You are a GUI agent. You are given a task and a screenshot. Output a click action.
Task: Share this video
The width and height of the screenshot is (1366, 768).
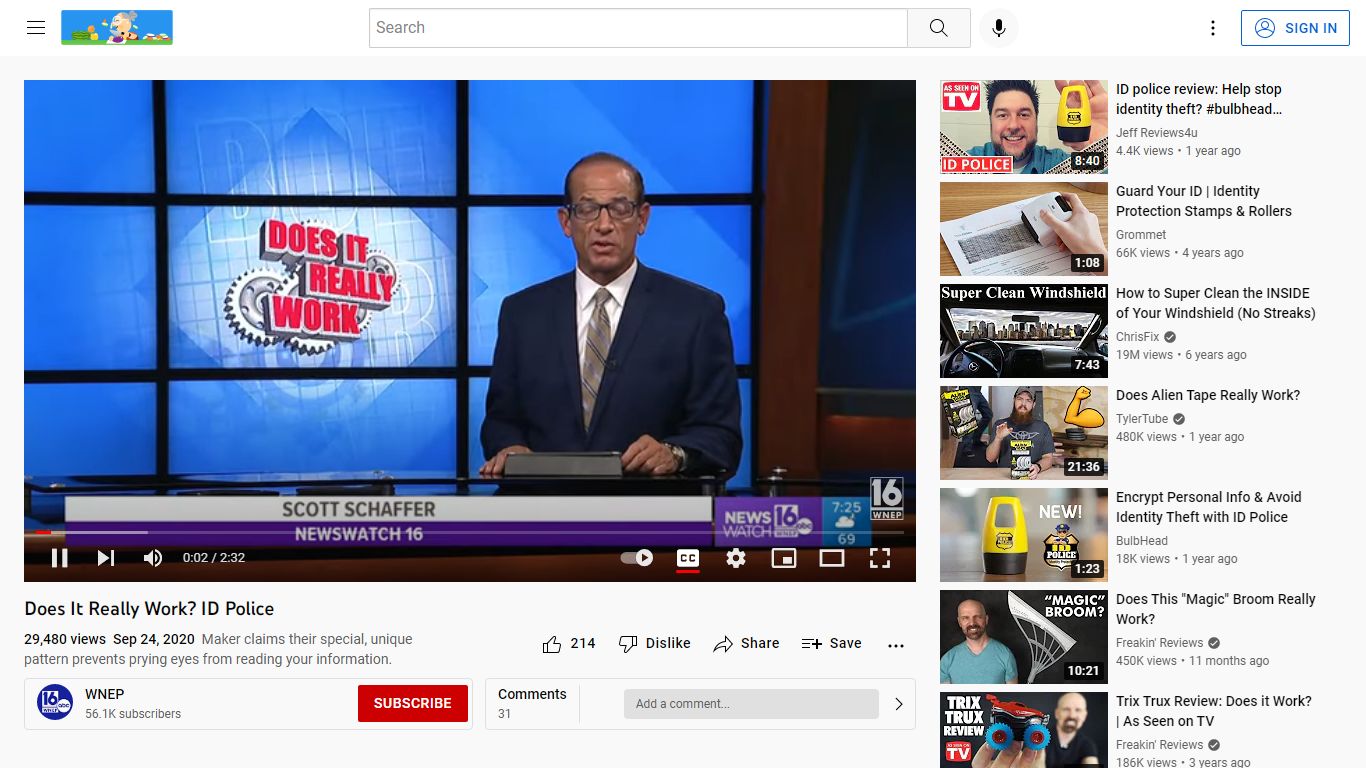pos(746,644)
